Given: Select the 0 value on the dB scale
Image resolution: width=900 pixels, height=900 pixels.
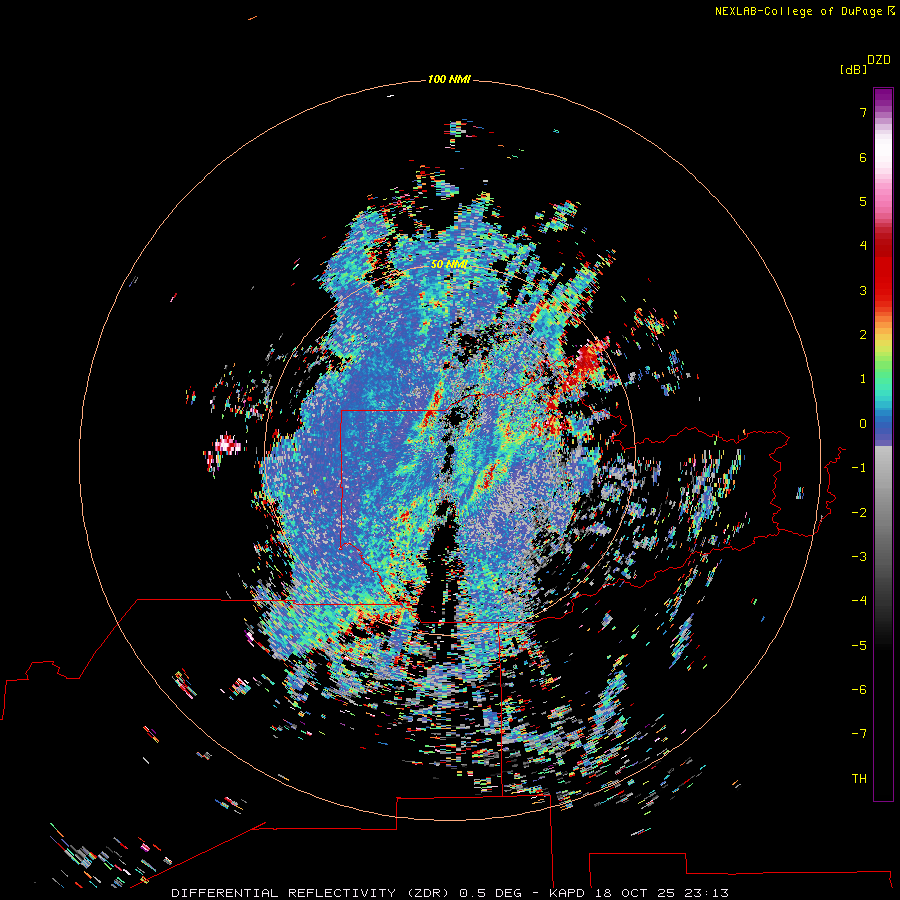Looking at the screenshot, I should click(x=863, y=424).
